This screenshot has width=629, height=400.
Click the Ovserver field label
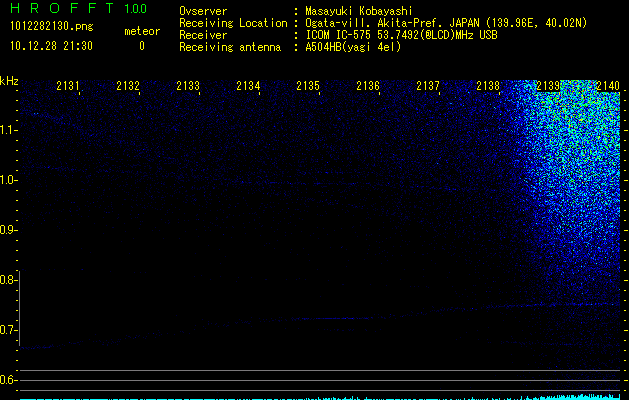coord(203,11)
